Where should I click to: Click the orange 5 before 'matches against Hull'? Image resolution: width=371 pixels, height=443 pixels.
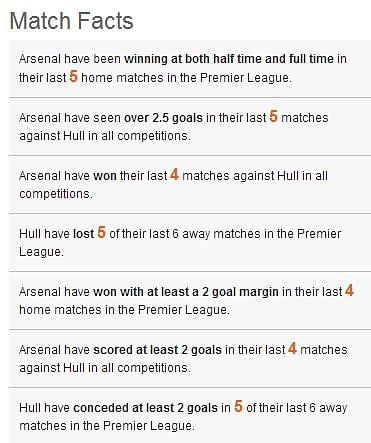tap(273, 116)
